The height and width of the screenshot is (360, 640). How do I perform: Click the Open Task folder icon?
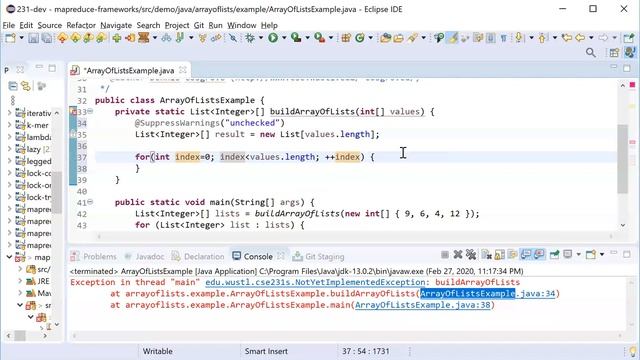coord(398,38)
